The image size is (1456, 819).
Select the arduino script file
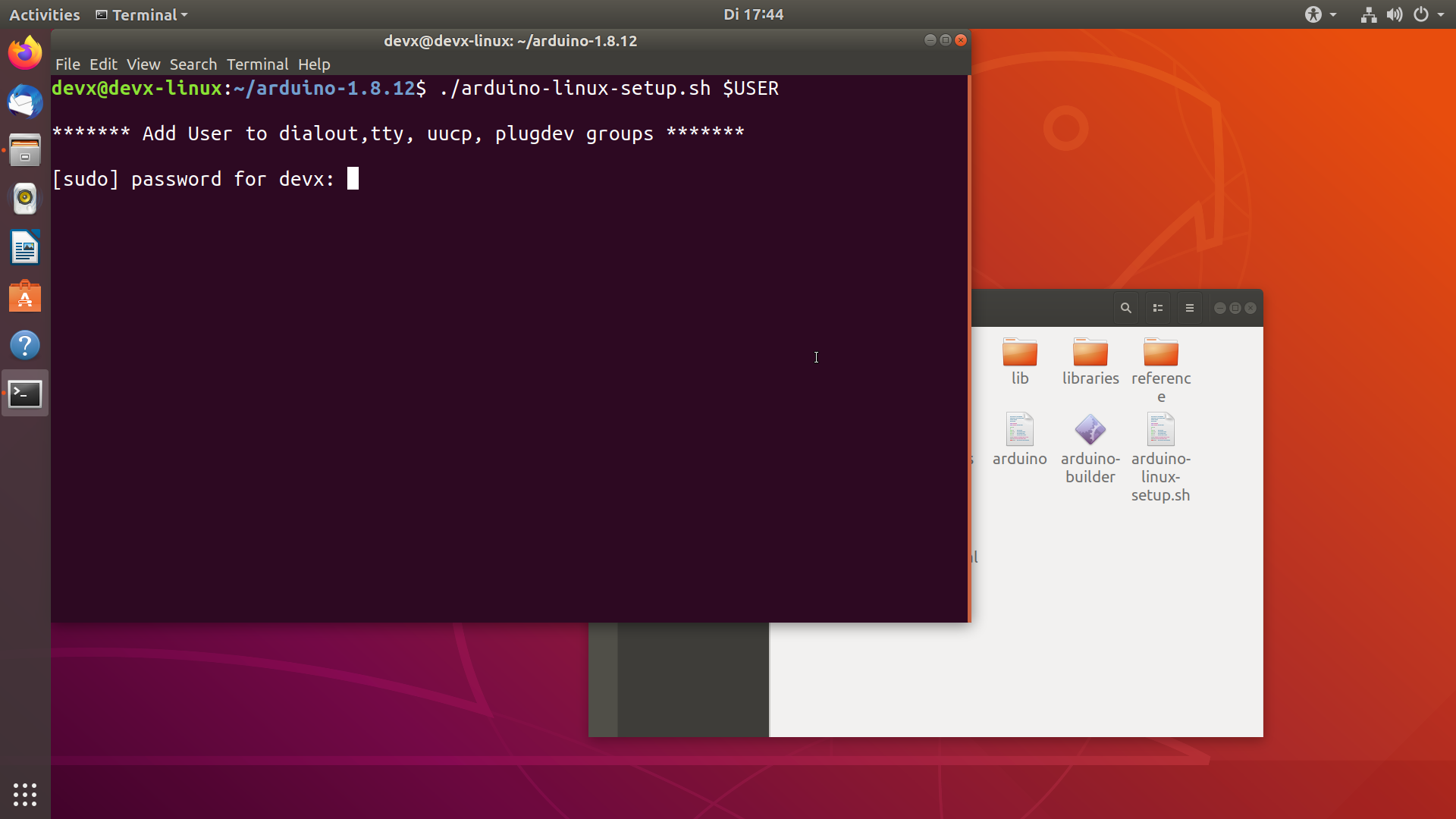(x=1020, y=439)
